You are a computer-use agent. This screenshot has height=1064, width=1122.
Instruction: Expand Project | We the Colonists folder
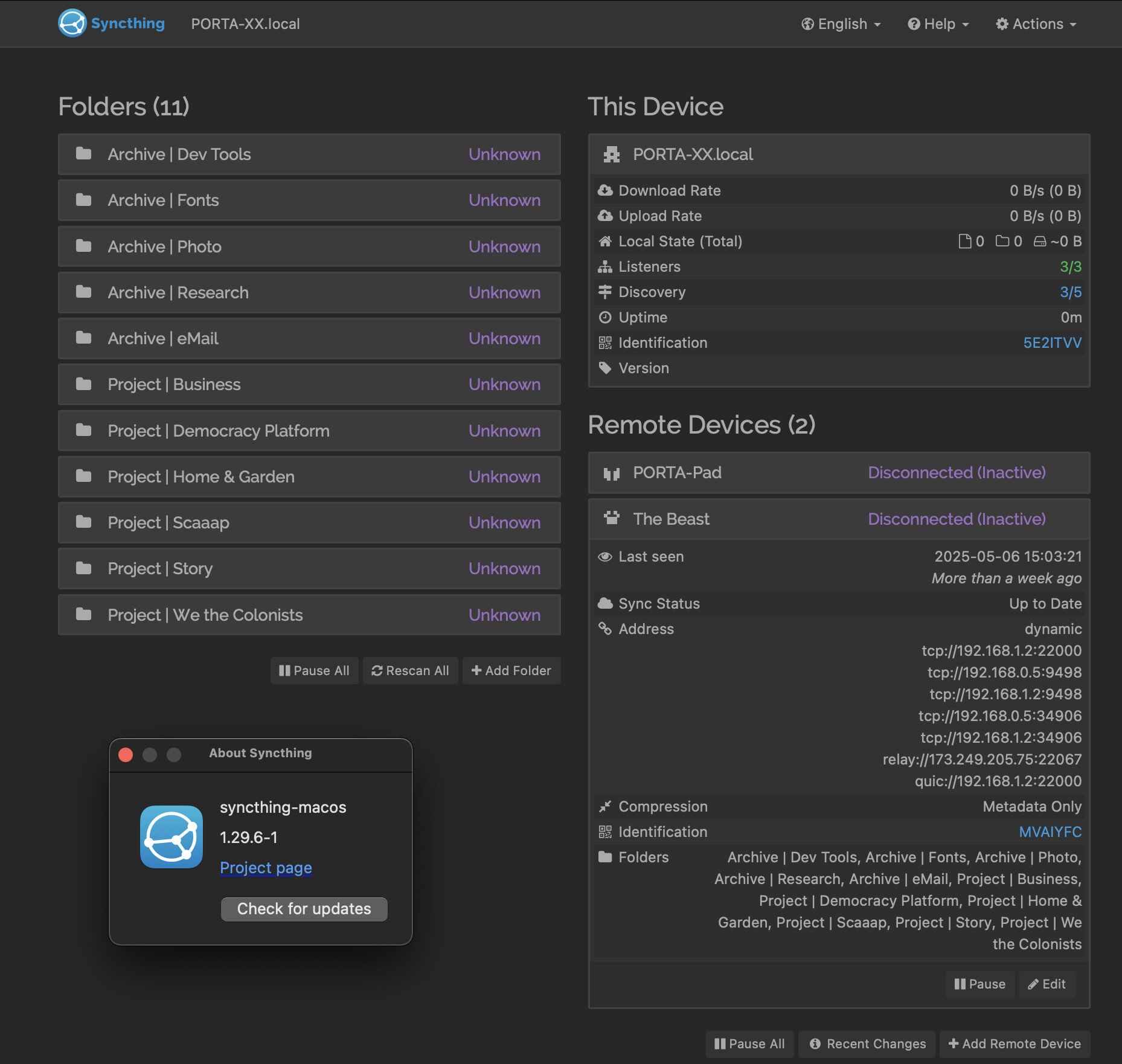(309, 615)
